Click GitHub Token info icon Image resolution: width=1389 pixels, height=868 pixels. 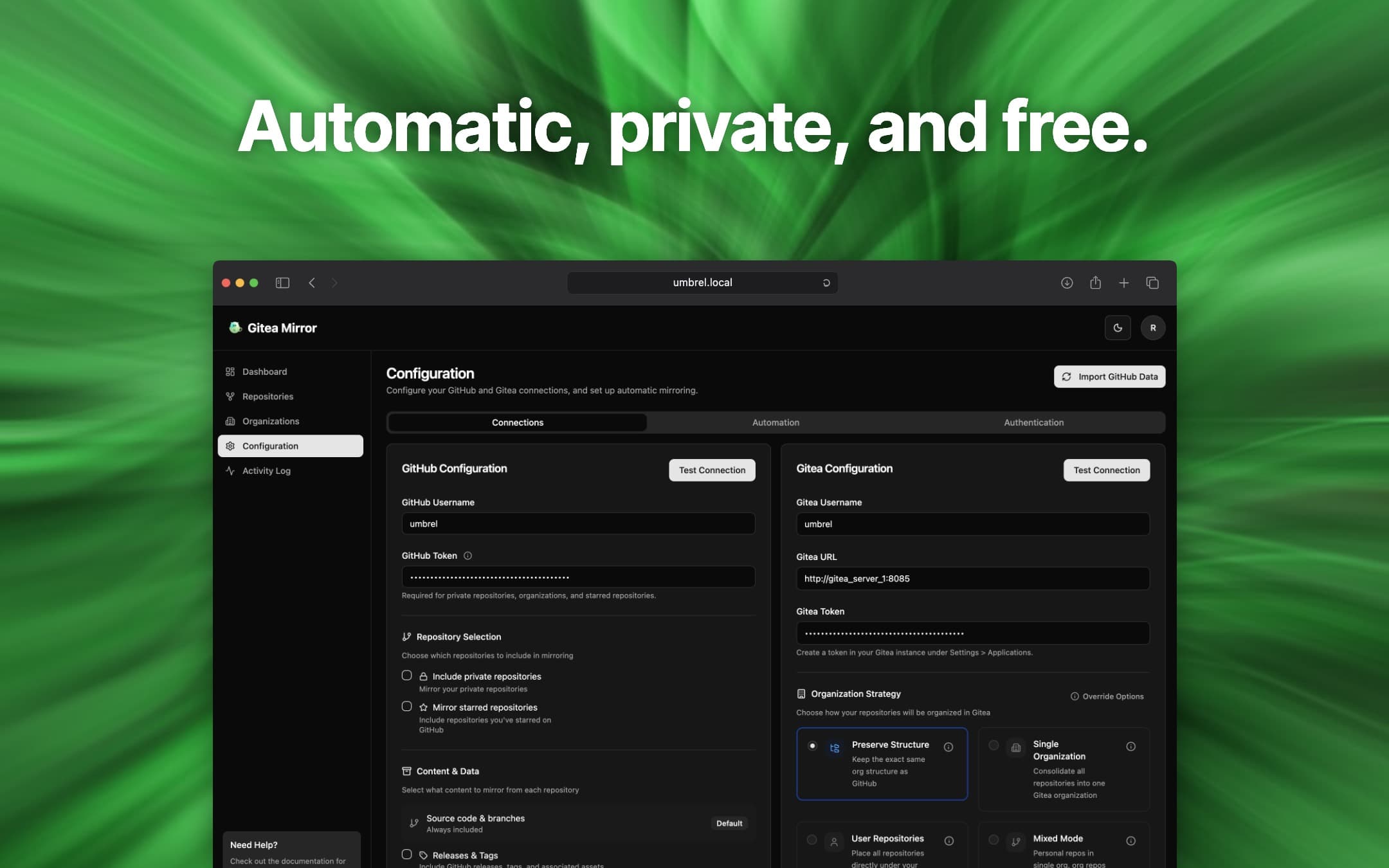468,556
